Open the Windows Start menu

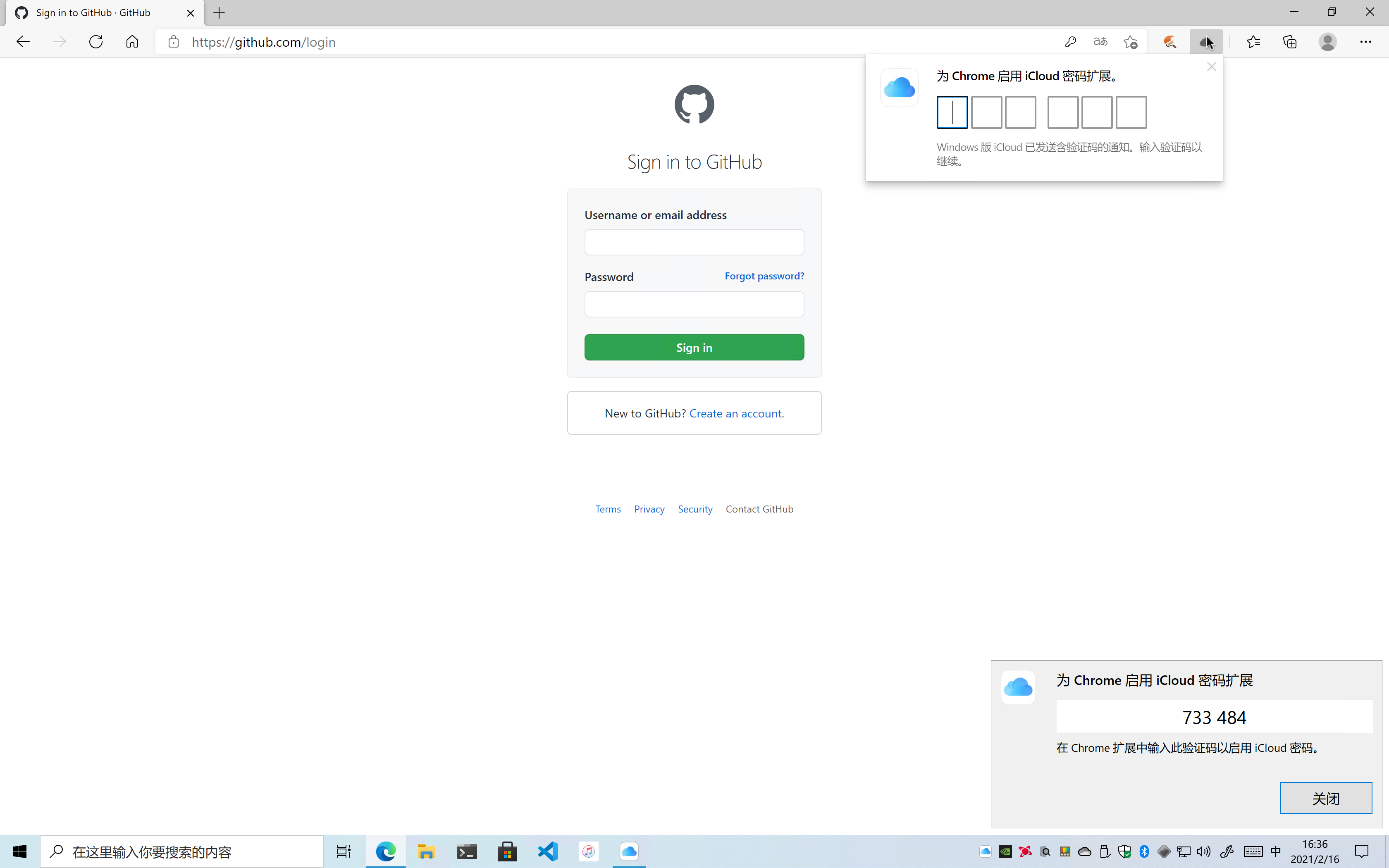coord(19,852)
